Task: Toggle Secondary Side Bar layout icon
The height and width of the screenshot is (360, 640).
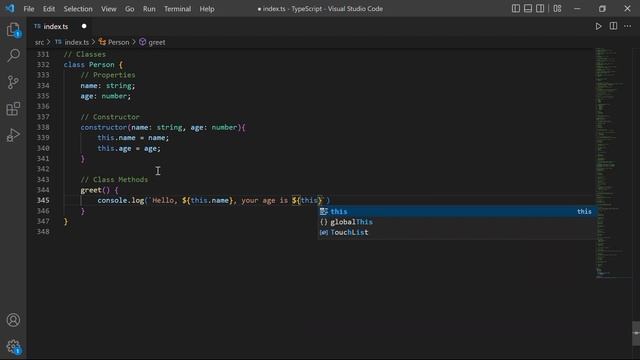Action: tap(540, 9)
